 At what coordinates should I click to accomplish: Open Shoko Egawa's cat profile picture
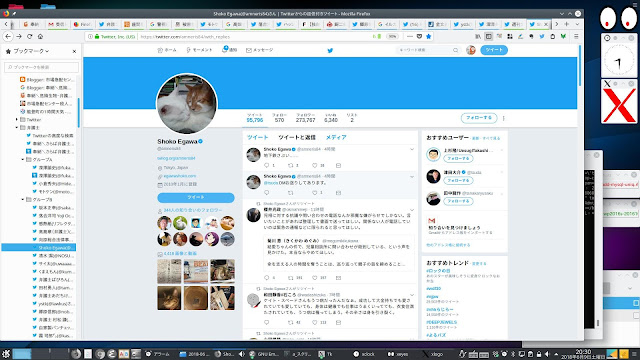pyautogui.click(x=187, y=104)
